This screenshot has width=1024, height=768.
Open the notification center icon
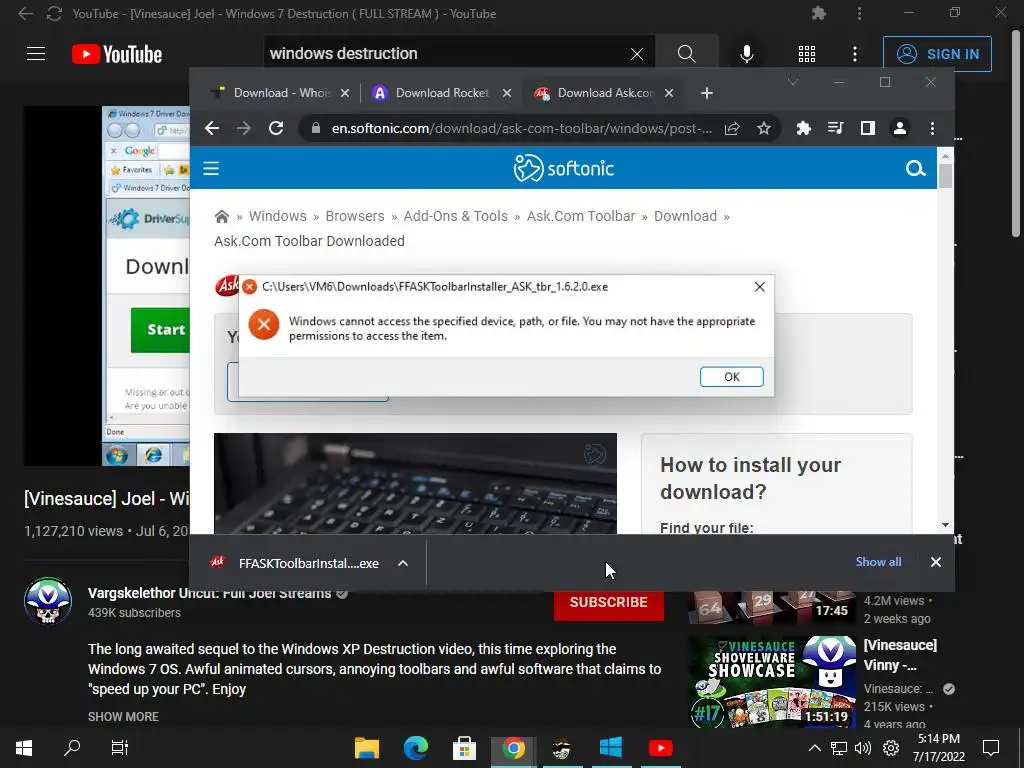tap(991, 748)
